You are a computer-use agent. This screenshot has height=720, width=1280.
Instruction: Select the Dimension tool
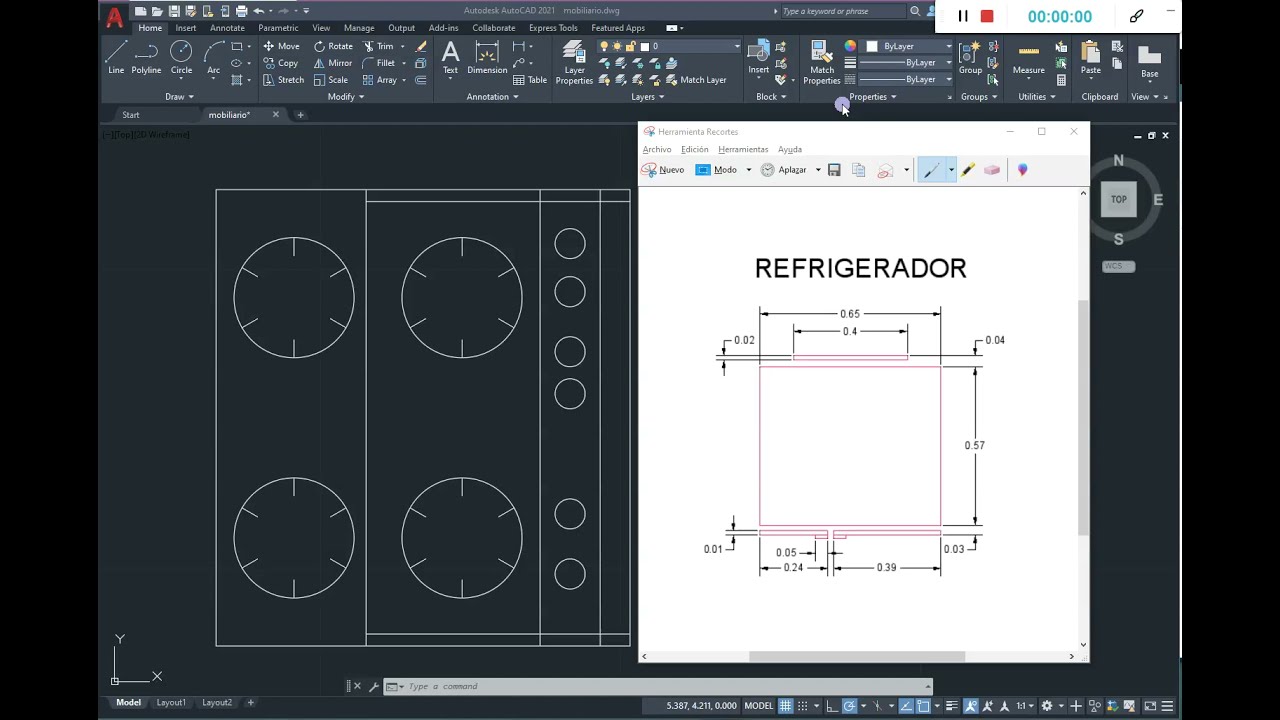pyautogui.click(x=487, y=58)
